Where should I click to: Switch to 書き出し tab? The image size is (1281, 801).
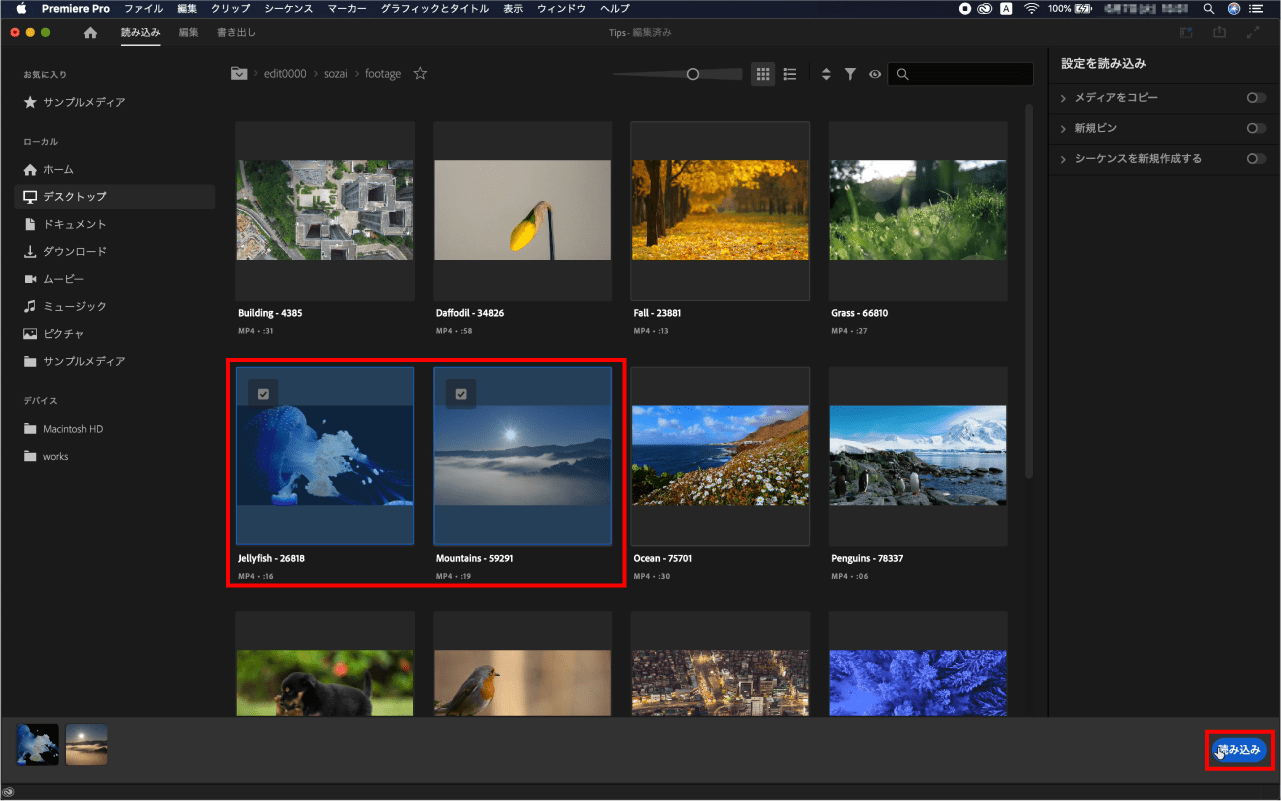pos(236,32)
